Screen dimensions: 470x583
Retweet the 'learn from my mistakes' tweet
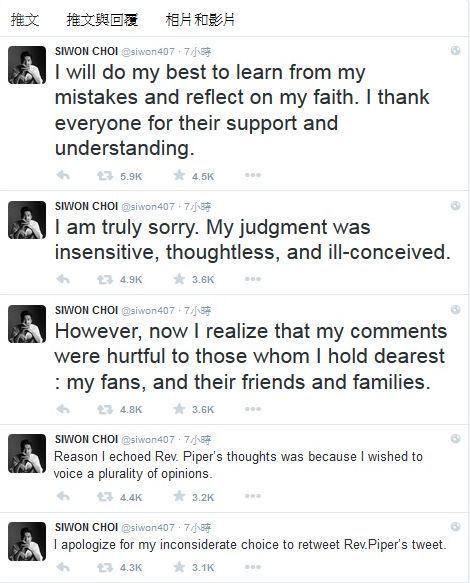(105, 175)
